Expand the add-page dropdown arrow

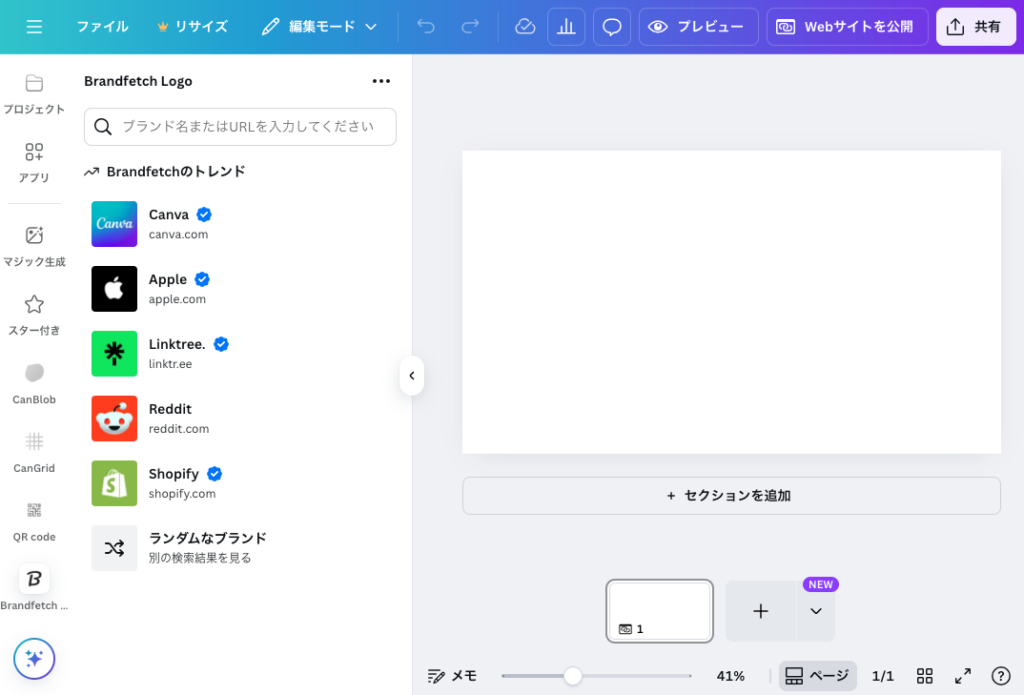tap(816, 611)
